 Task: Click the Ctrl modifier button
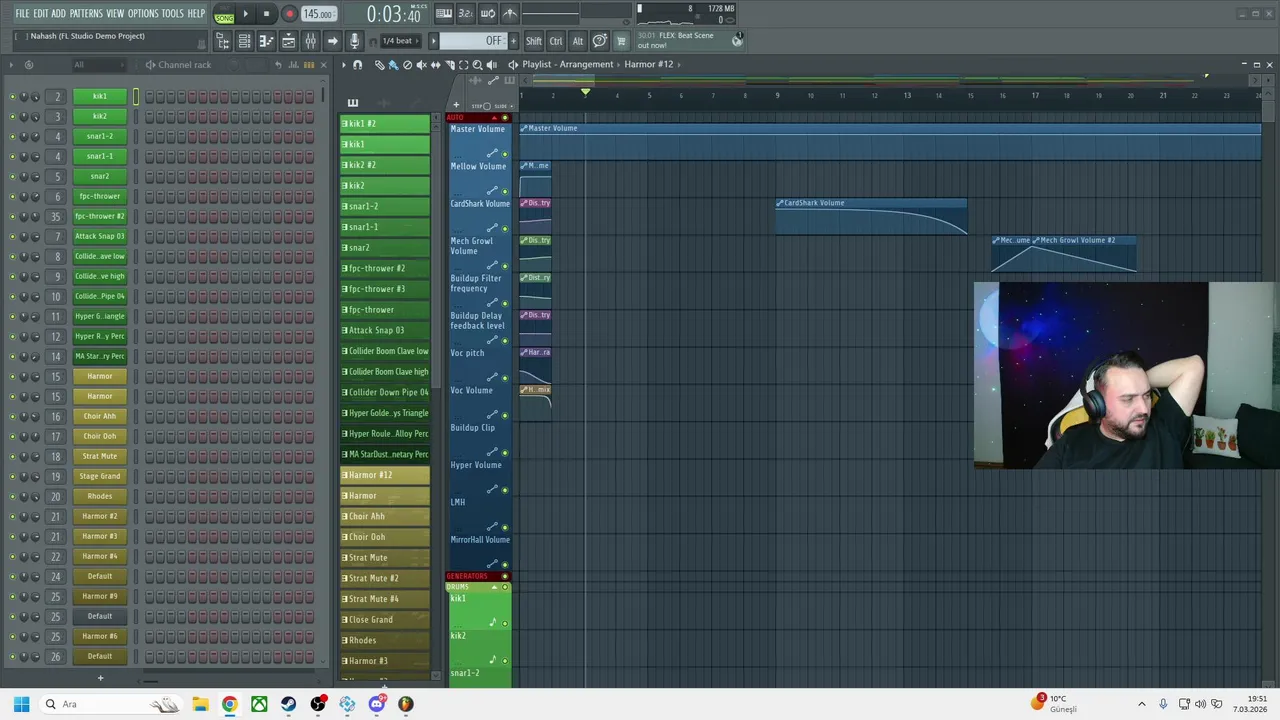(x=556, y=41)
